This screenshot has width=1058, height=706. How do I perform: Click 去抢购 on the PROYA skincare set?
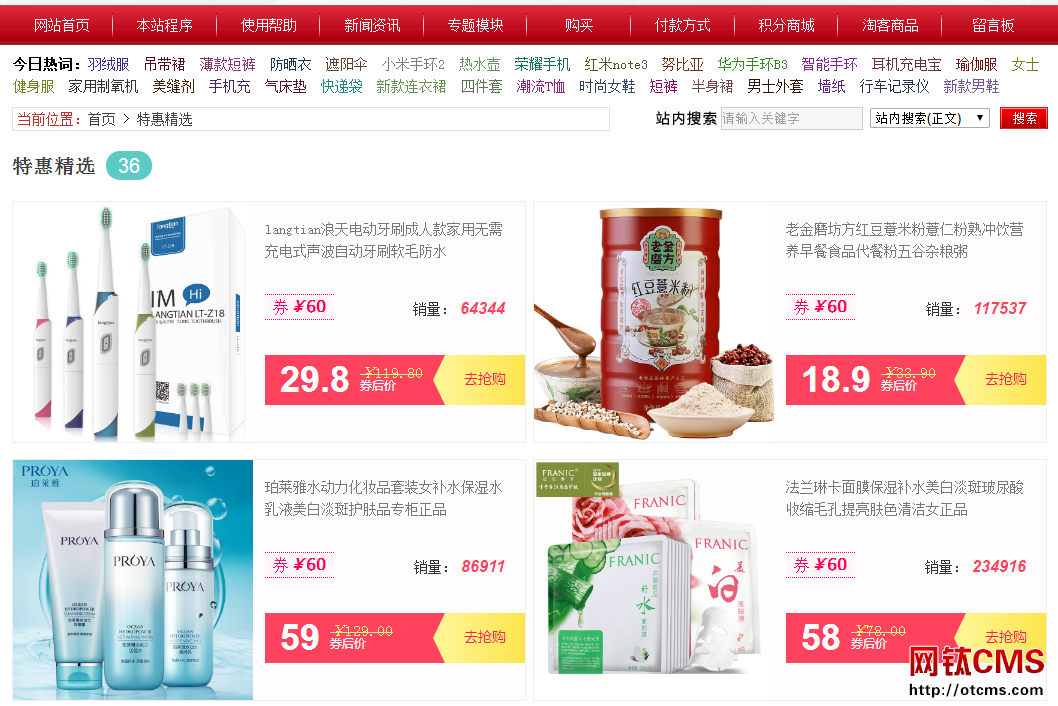coord(484,637)
